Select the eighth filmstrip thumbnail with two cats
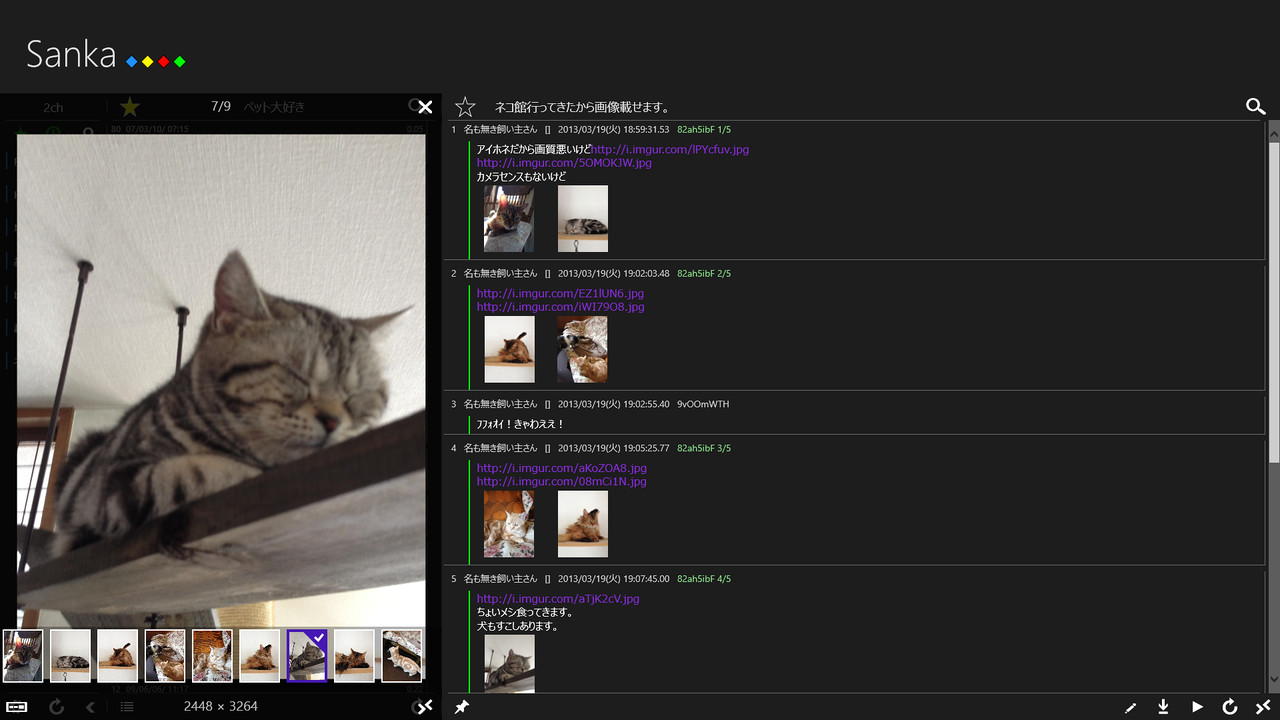 pos(354,656)
